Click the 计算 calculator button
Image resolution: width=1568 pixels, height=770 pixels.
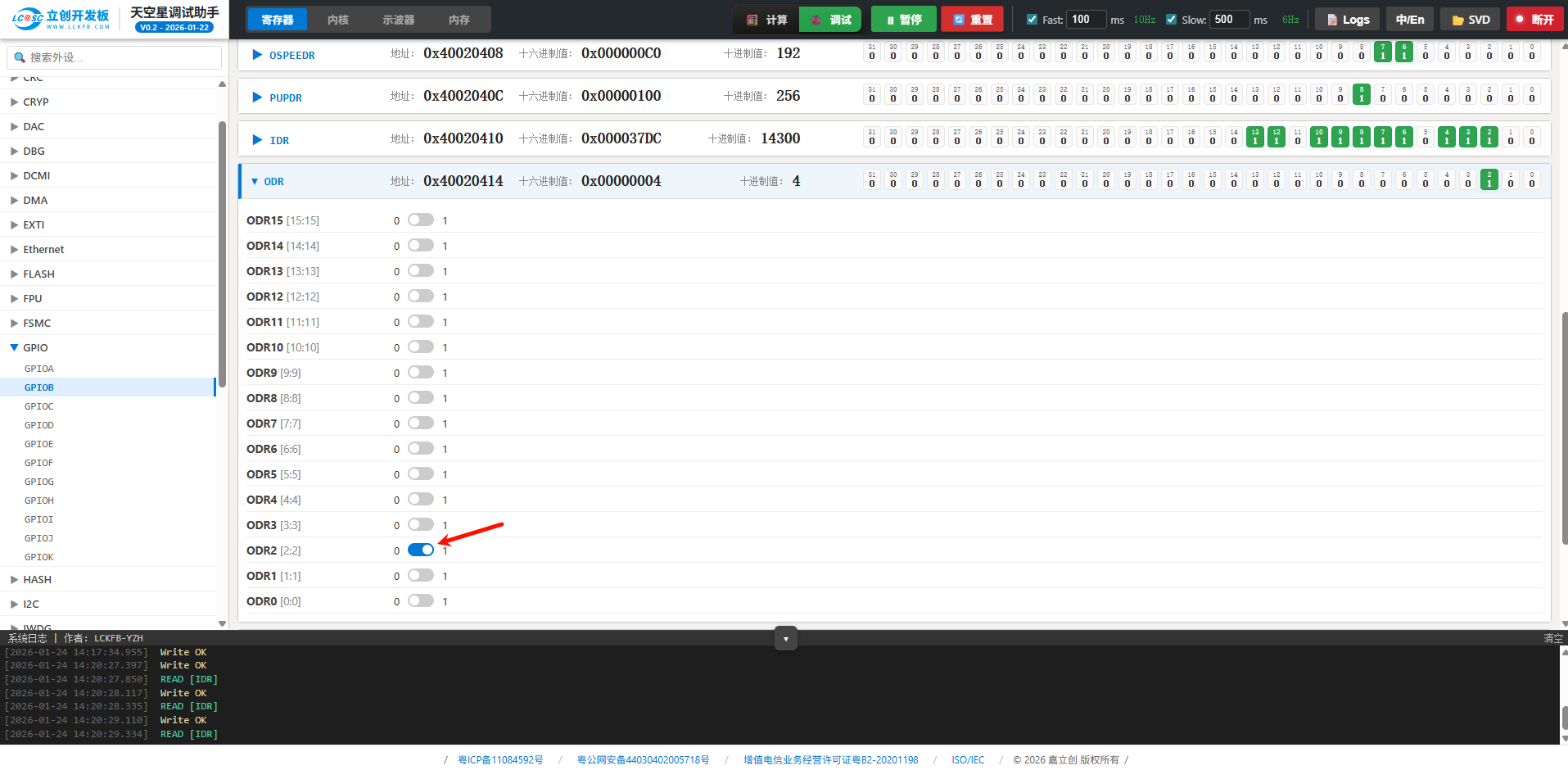[766, 20]
